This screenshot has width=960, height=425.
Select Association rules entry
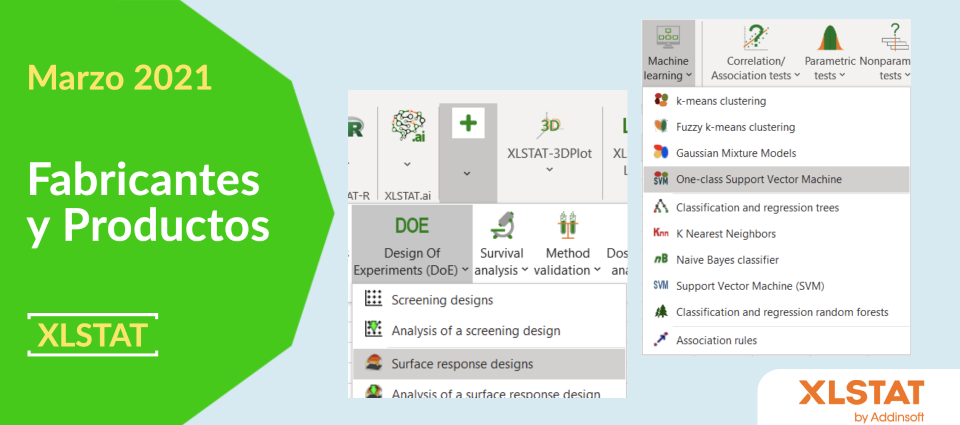pyautogui.click(x=776, y=340)
